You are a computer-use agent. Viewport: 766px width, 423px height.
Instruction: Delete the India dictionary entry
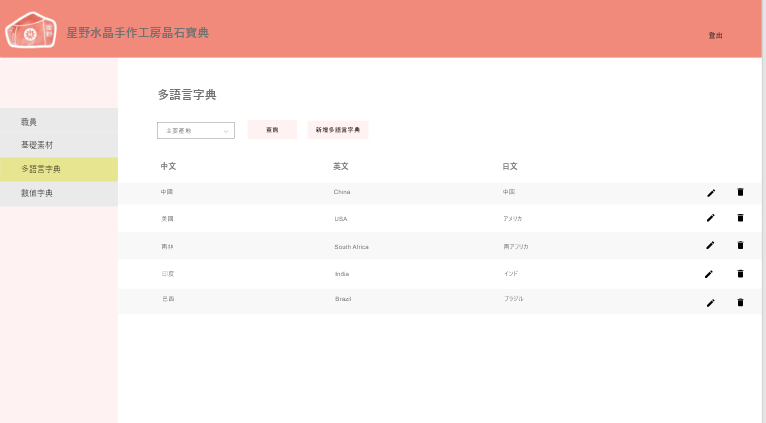[740, 273]
